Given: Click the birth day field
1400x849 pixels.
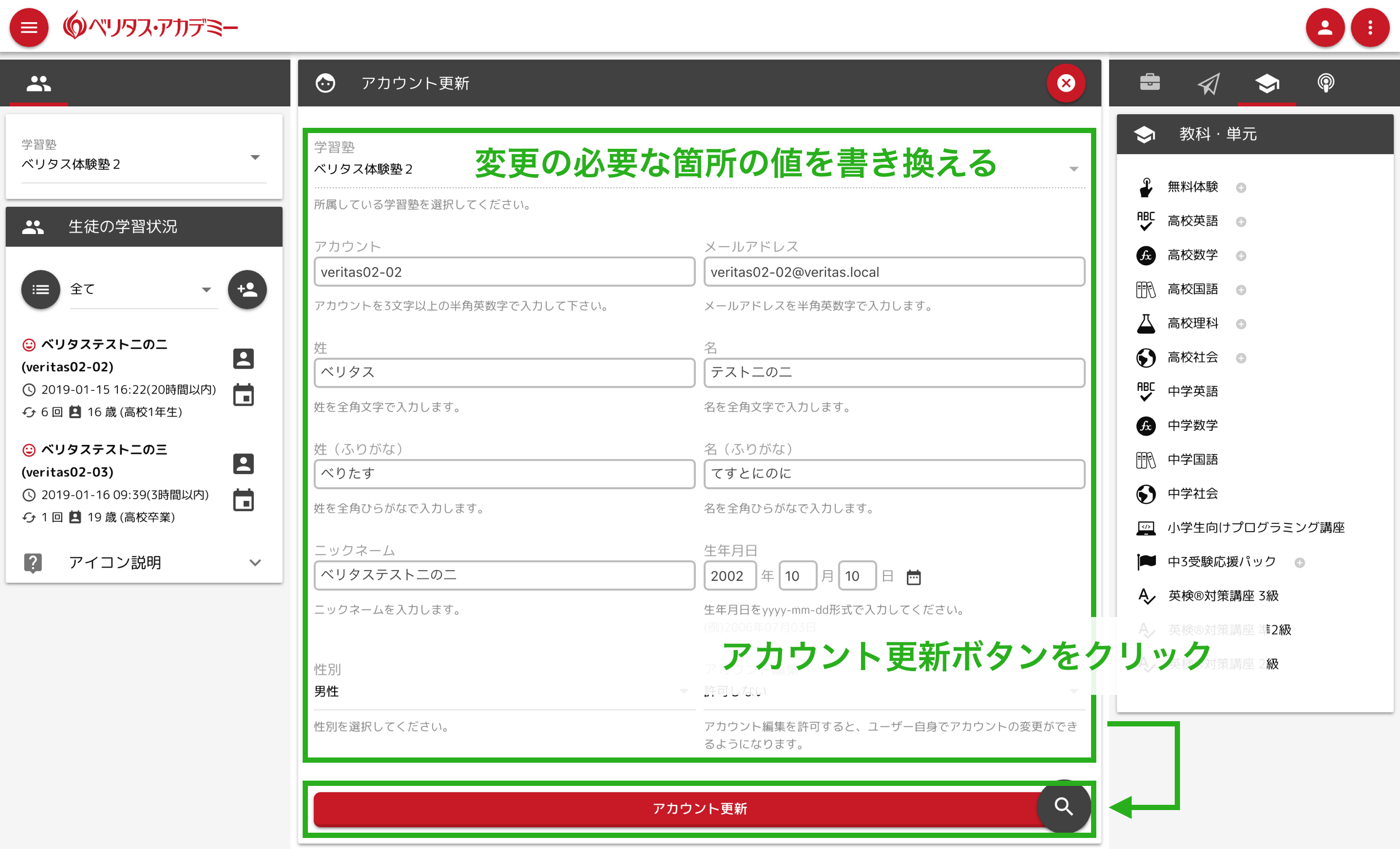Looking at the screenshot, I should [857, 576].
